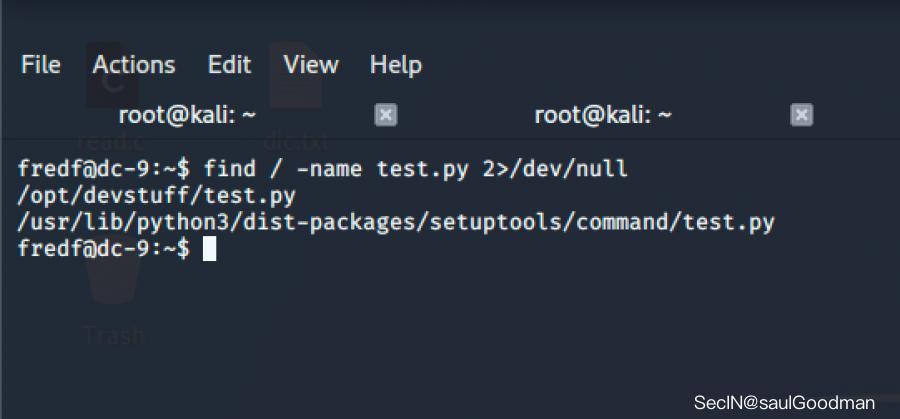Image resolution: width=900 pixels, height=419 pixels.
Task: Click the first fredf@dc-9 prompt
Action: [103, 169]
